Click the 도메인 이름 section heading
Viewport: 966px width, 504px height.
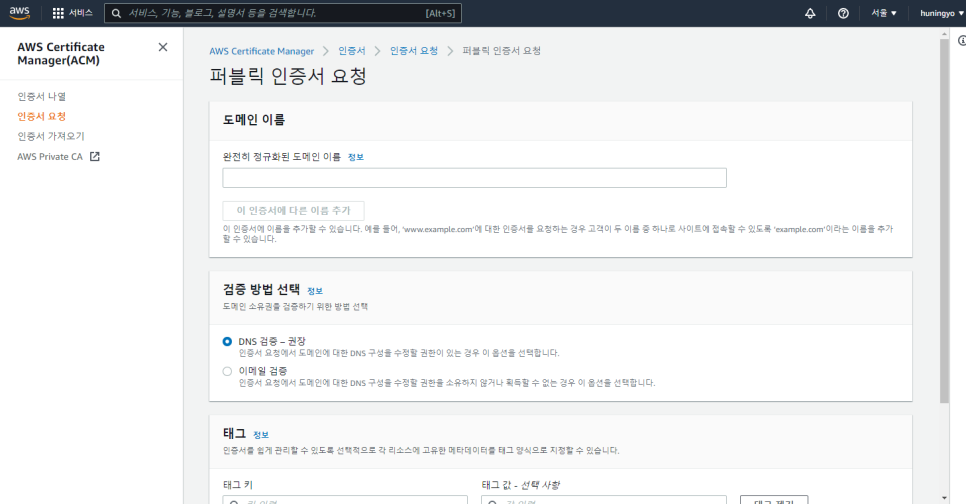[x=254, y=120]
